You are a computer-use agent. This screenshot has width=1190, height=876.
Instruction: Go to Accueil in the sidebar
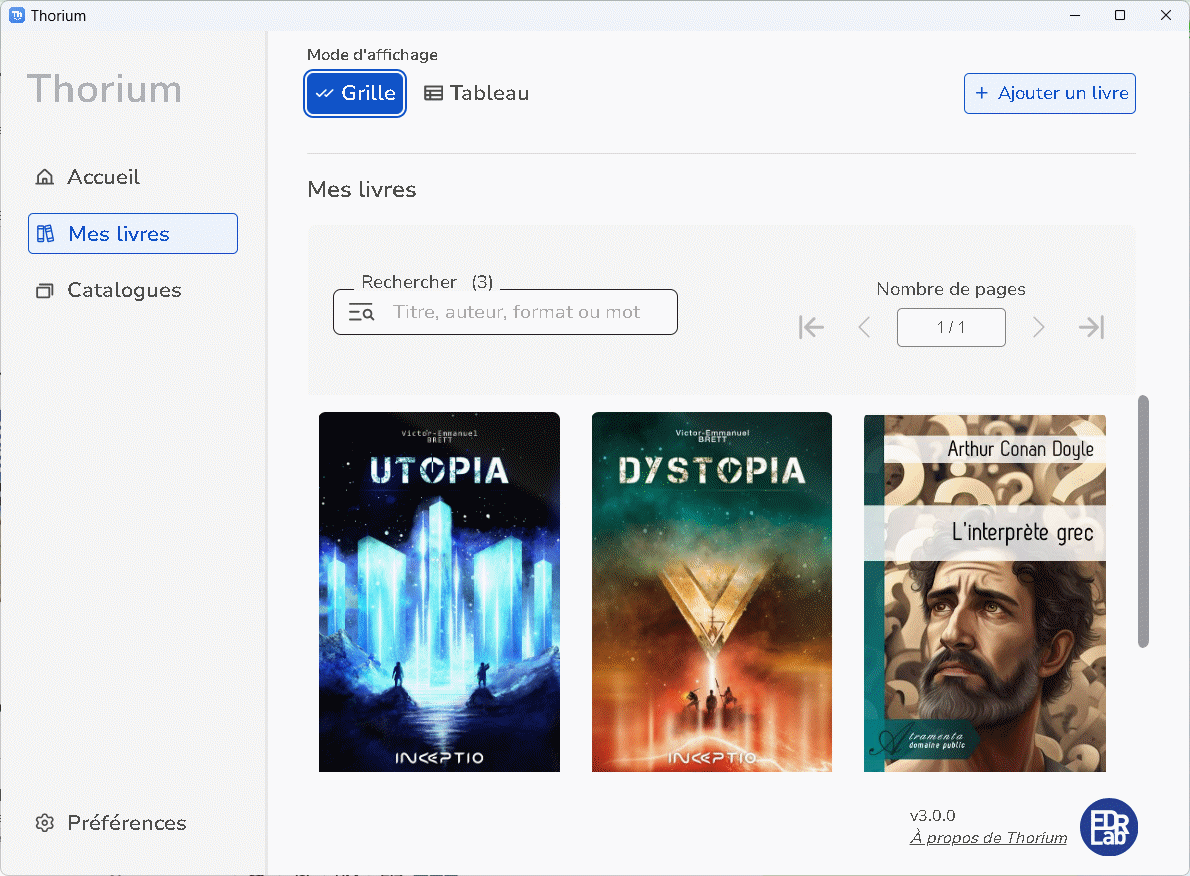pyautogui.click(x=88, y=177)
